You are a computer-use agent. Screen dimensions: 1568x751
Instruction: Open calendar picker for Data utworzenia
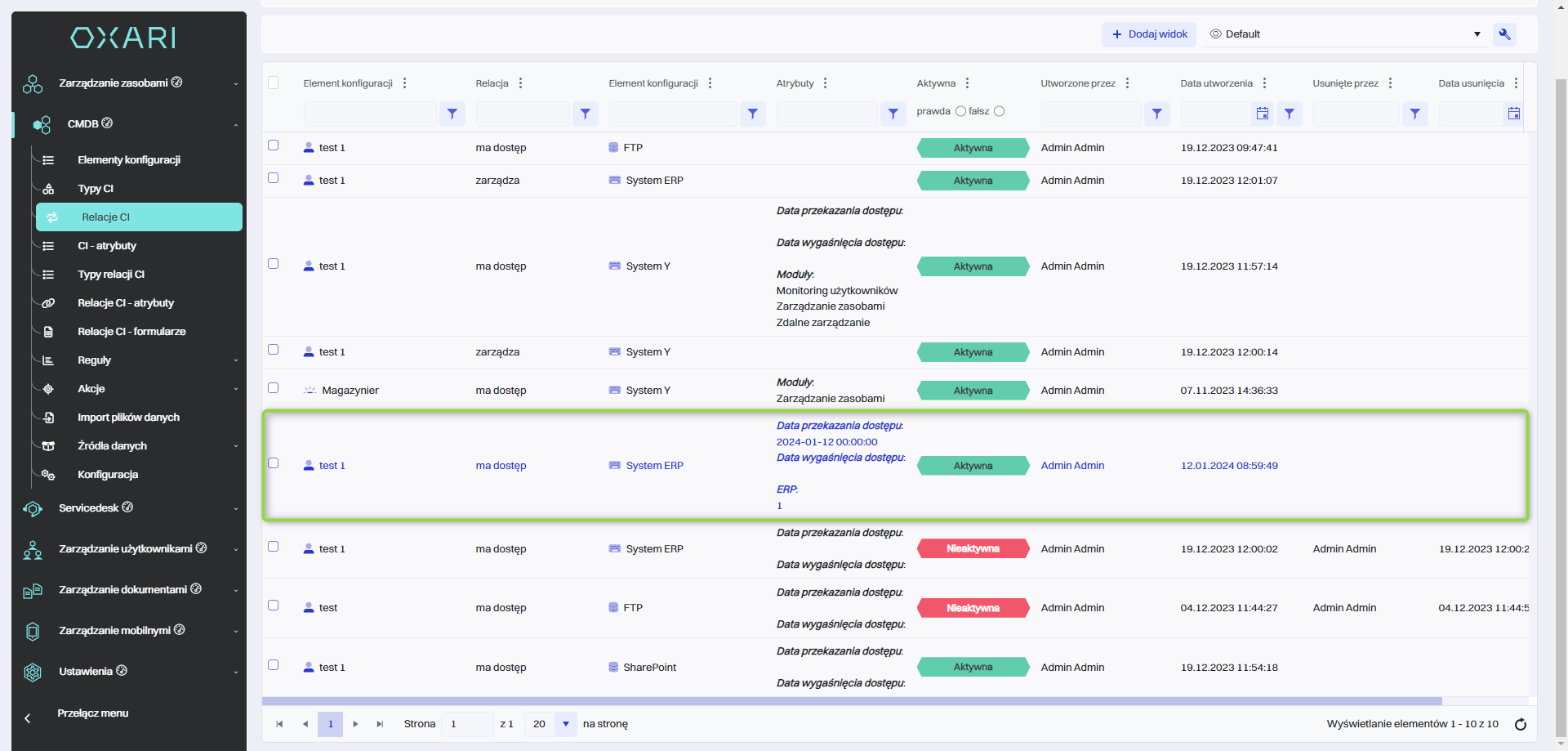click(1263, 114)
